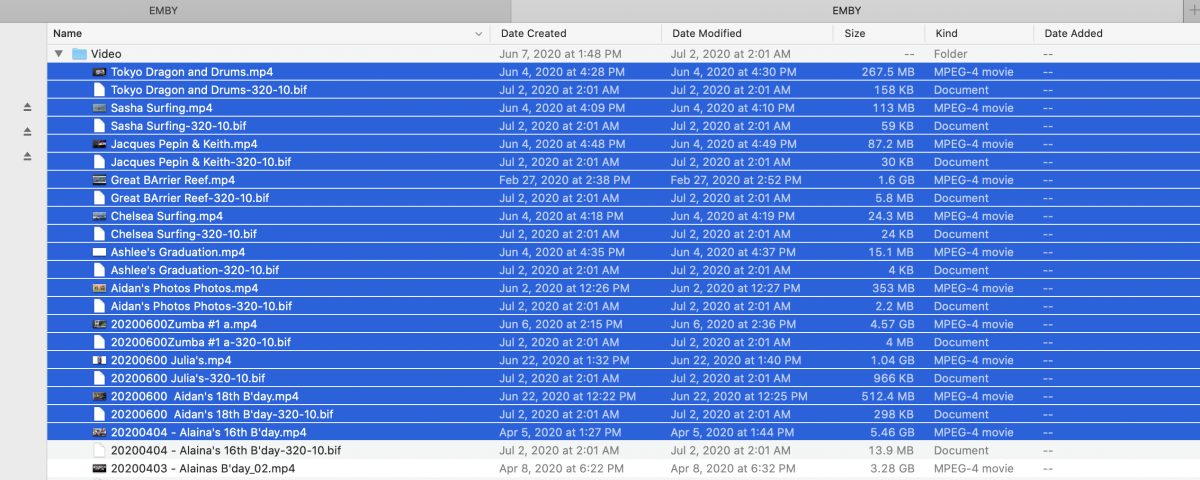
Task: Eject the first sidebar volume
Action: [x=28, y=107]
